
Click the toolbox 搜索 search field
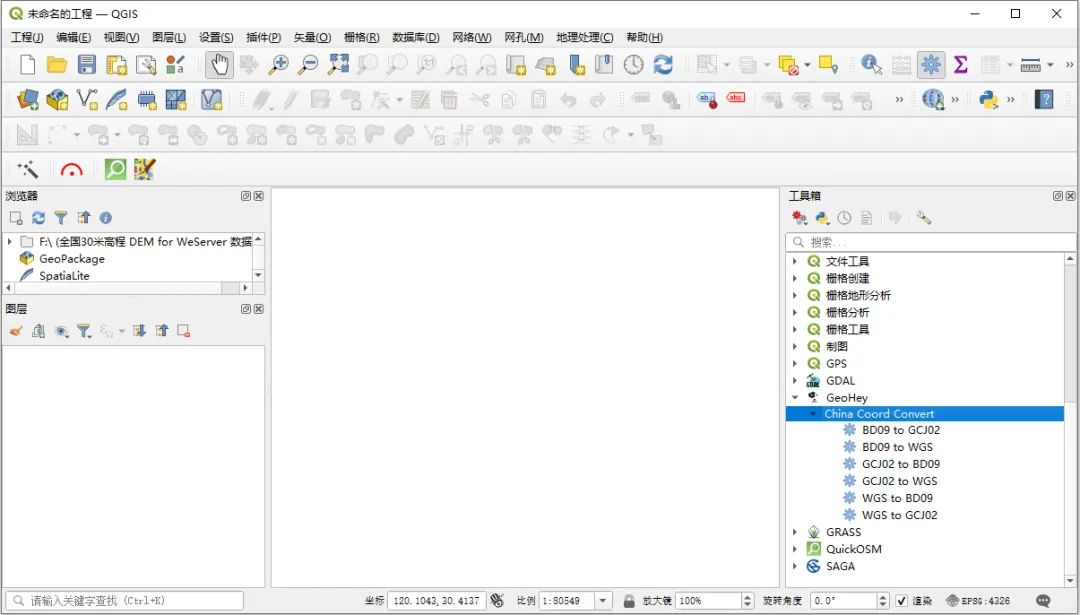(x=900, y=241)
